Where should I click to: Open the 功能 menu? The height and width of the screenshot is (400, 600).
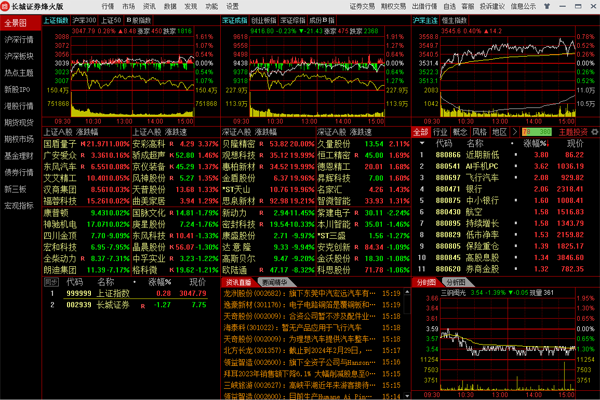click(212, 7)
